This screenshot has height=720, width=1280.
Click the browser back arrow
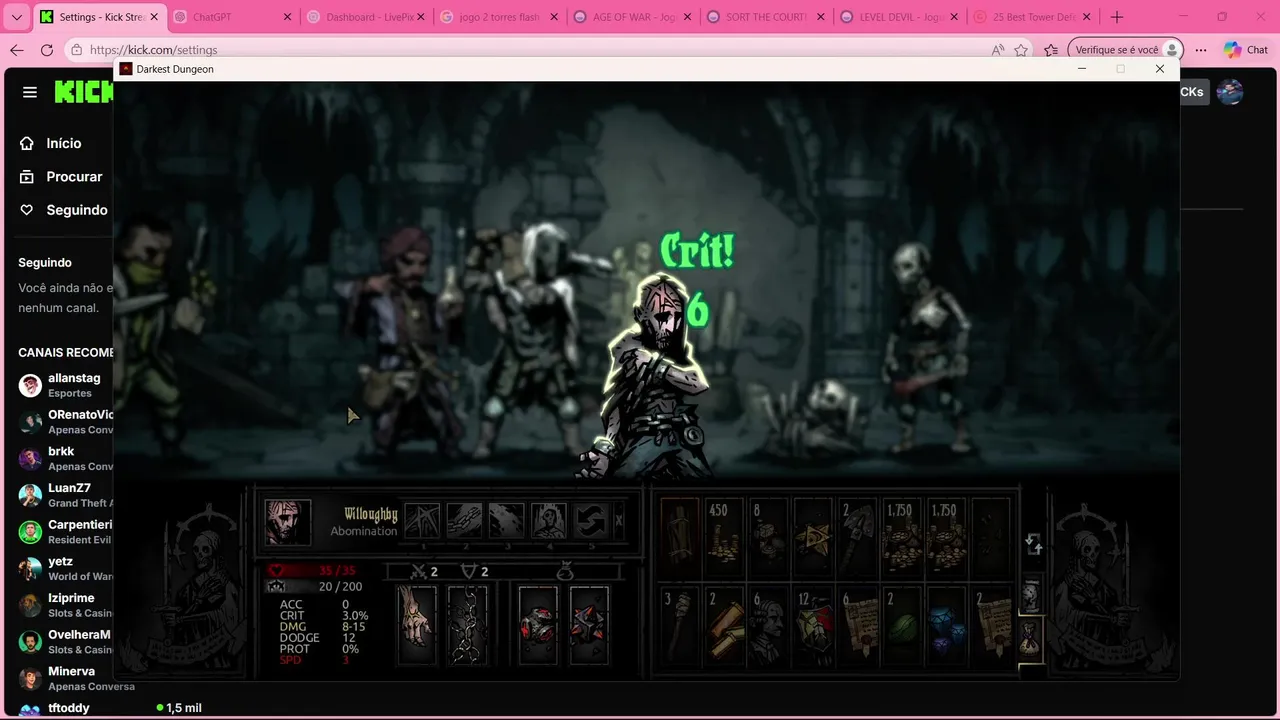pos(17,50)
